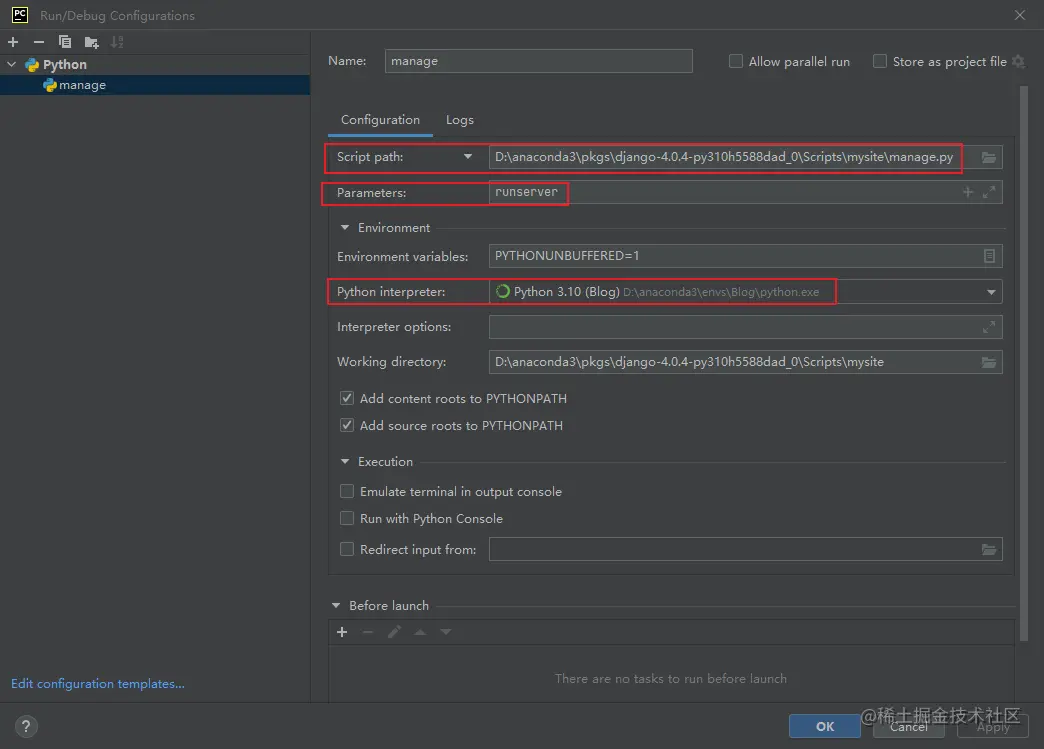Click the configuration panel vertical scrollbar

[1024, 363]
